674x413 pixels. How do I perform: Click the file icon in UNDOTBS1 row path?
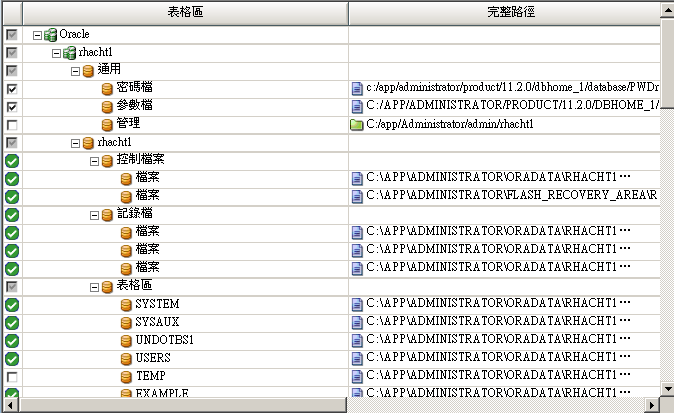tap(357, 341)
